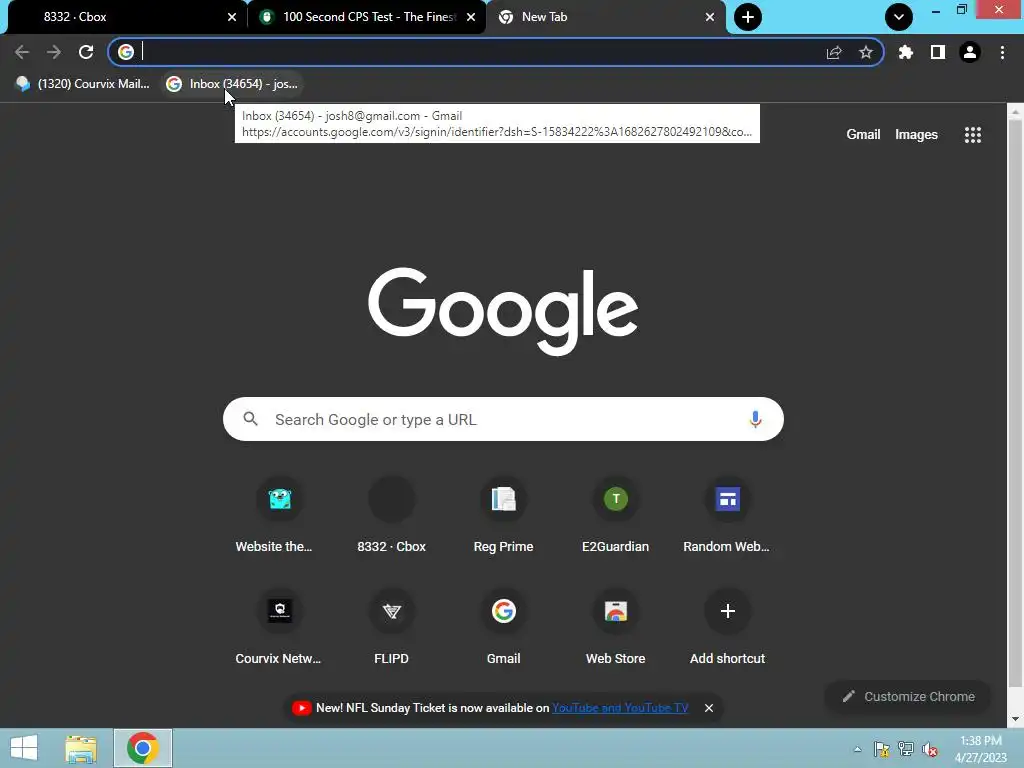The image size is (1024, 768).
Task: Open the Action Center flag icon
Action: 882,749
